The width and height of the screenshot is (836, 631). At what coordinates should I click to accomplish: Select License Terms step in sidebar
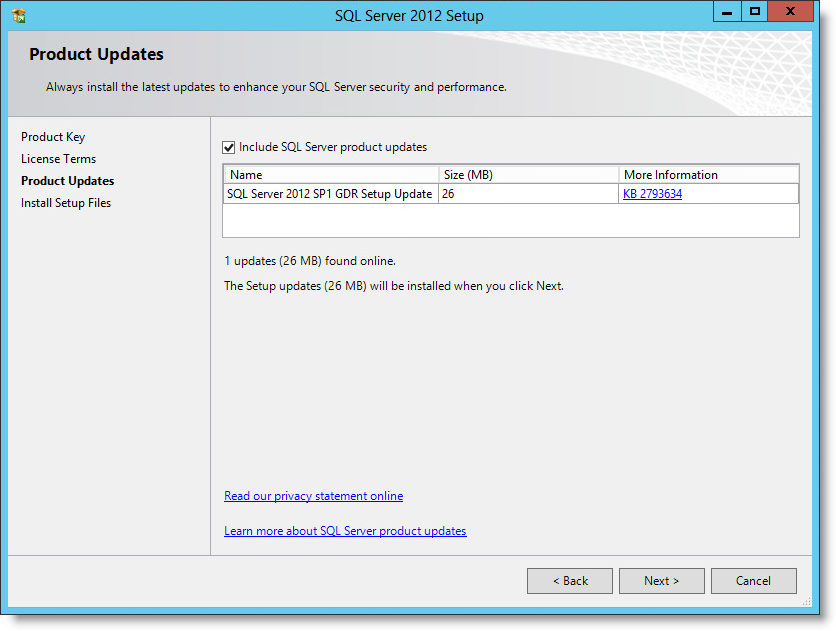coord(58,159)
